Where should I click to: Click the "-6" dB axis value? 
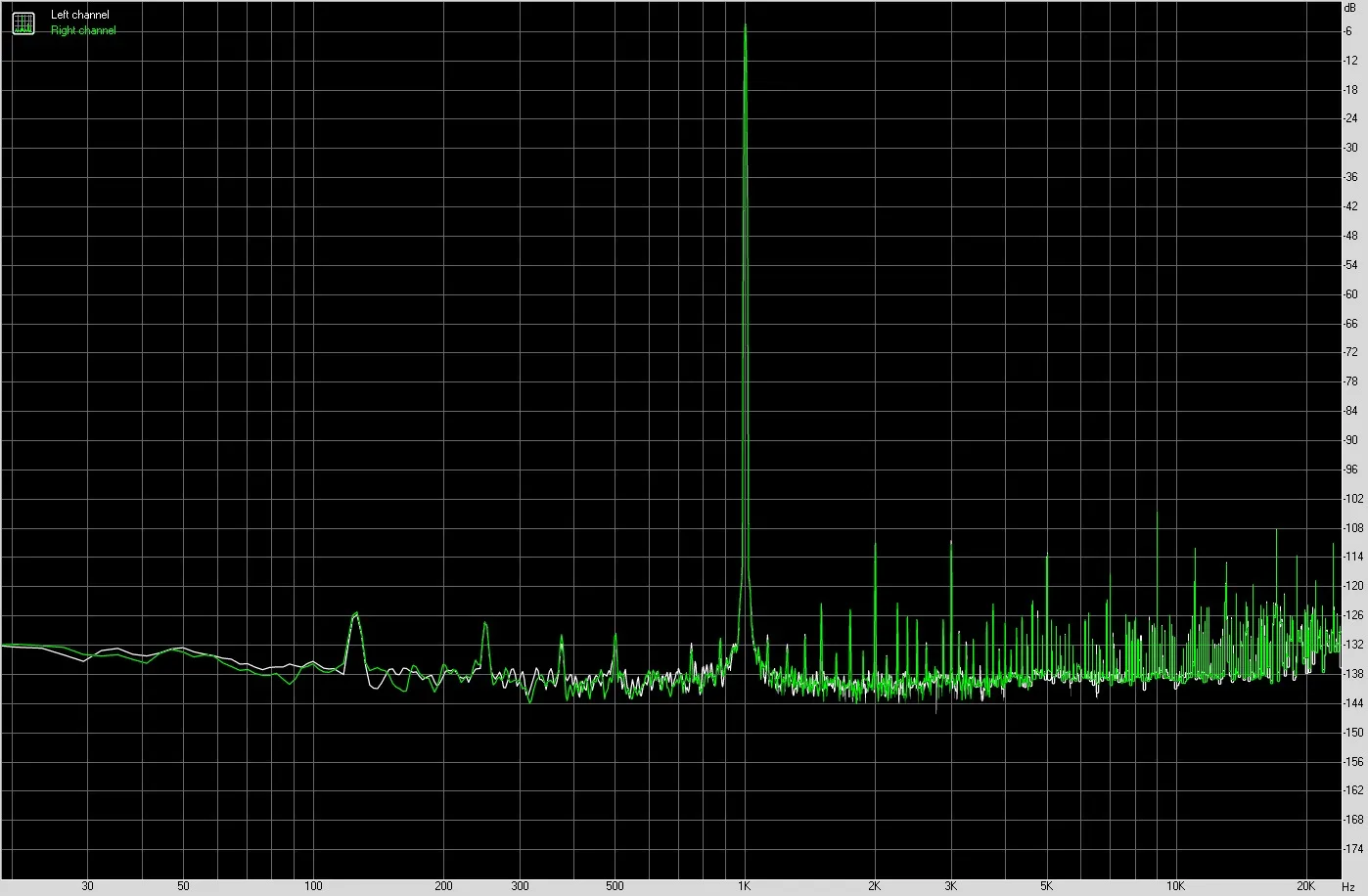click(x=1348, y=31)
